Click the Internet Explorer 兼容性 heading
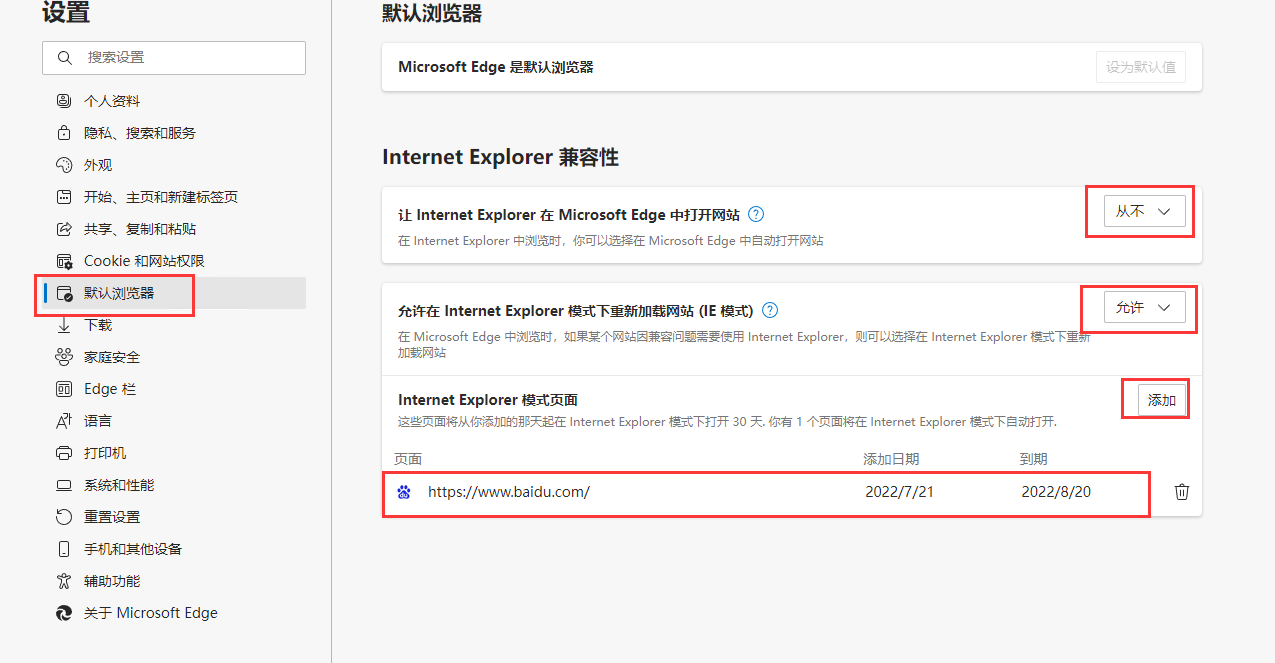Screen dimensions: 1275x663 [500, 157]
